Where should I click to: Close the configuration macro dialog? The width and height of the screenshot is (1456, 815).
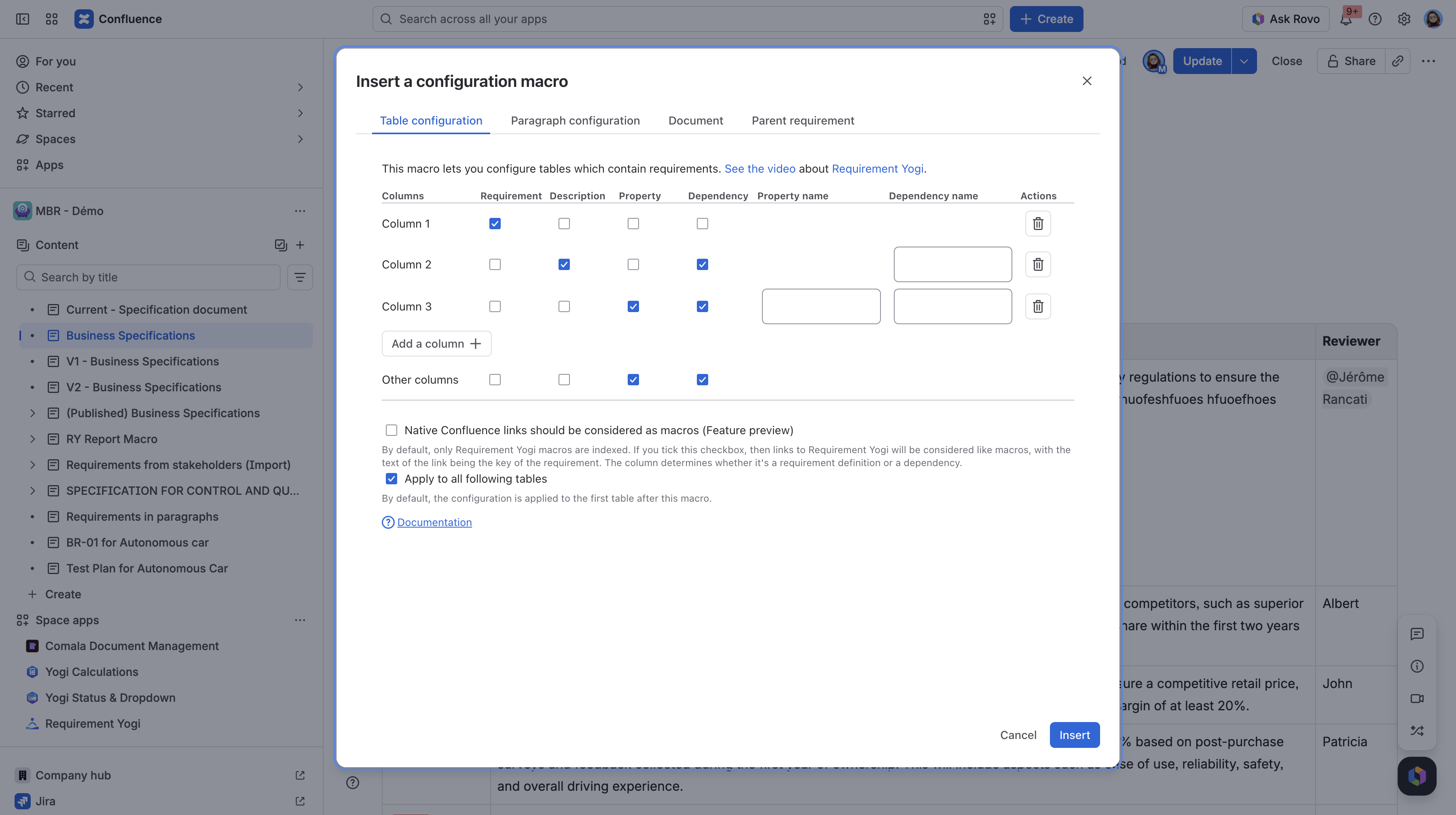[x=1086, y=81]
